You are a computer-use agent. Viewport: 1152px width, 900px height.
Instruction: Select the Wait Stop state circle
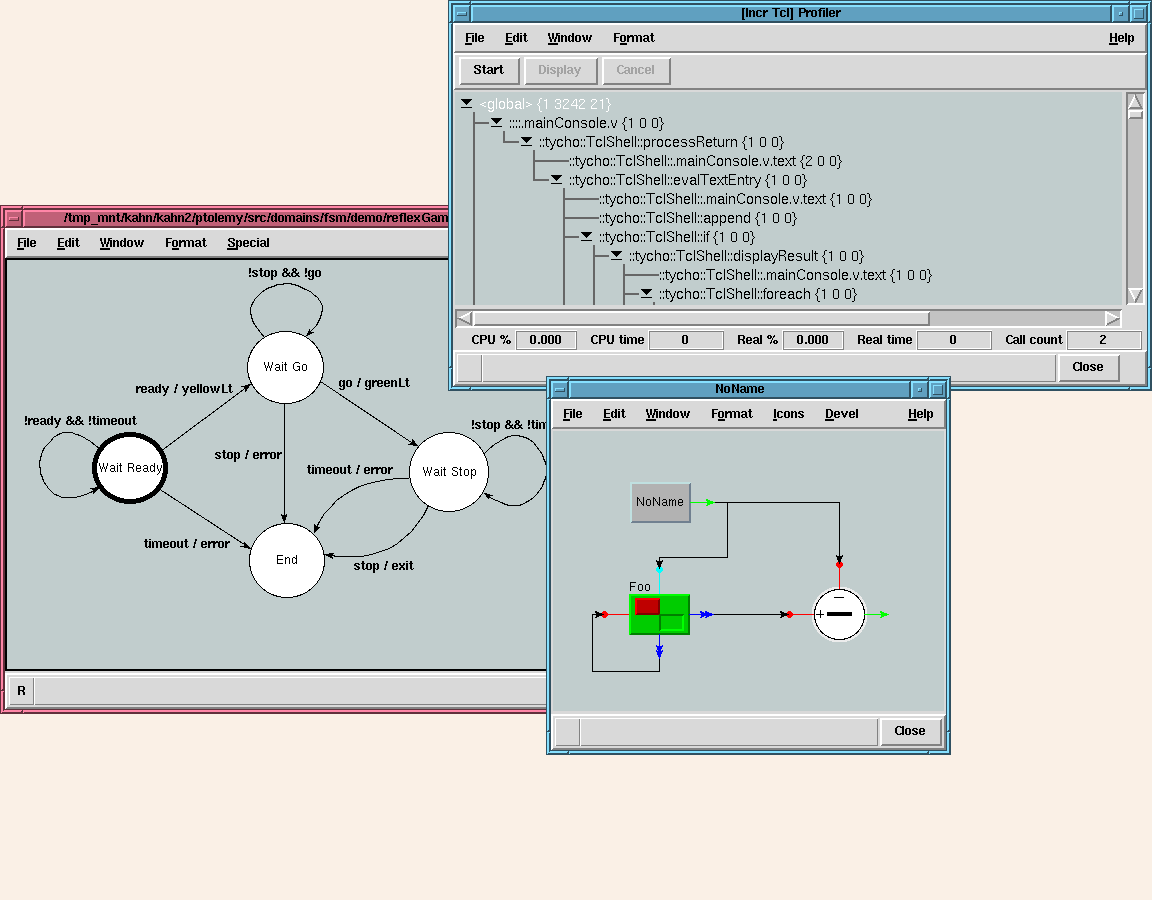point(449,472)
